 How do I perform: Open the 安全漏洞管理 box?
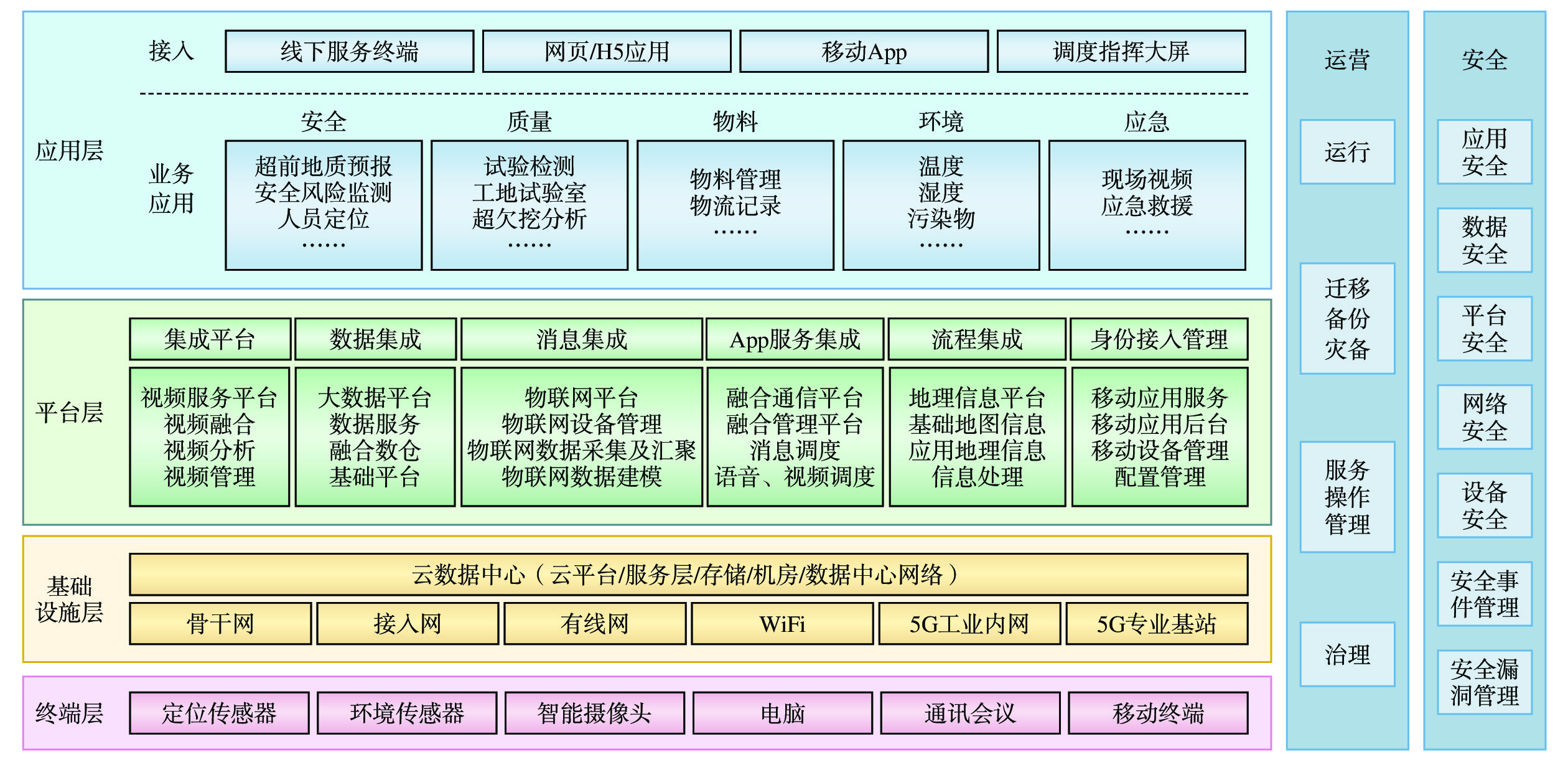(1484, 682)
